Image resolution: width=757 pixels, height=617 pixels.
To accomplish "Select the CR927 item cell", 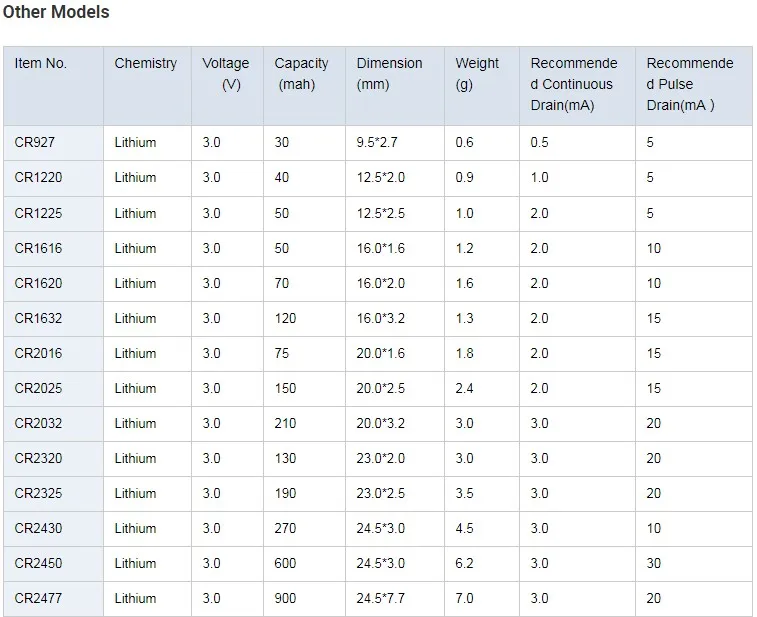I will tap(35, 143).
